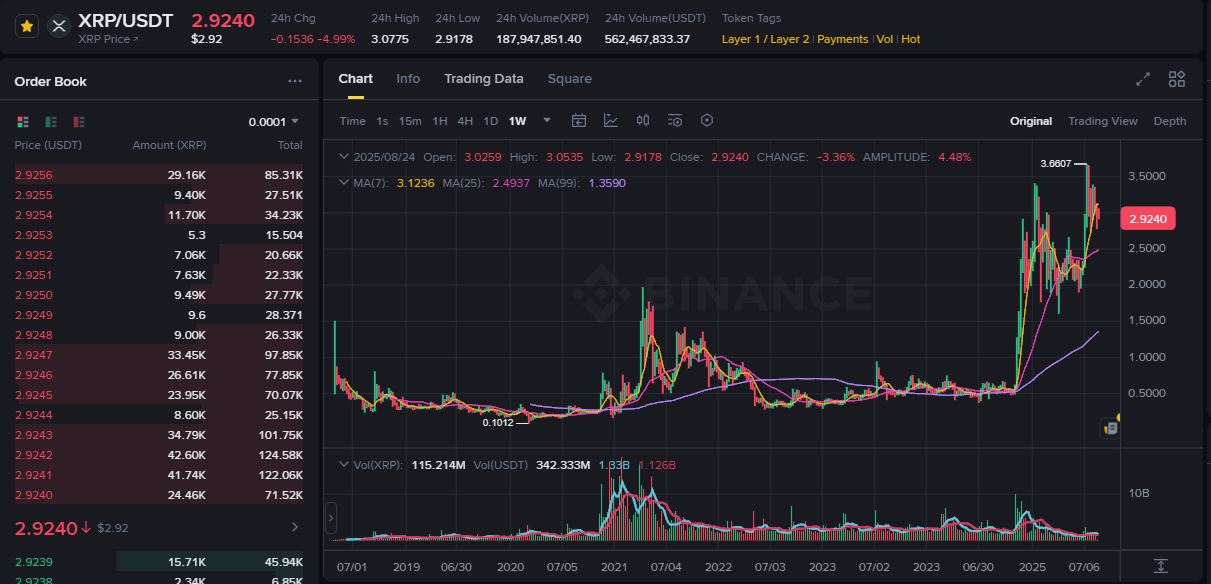Open the 0.0001 price precision dropdown

pyautogui.click(x=274, y=122)
